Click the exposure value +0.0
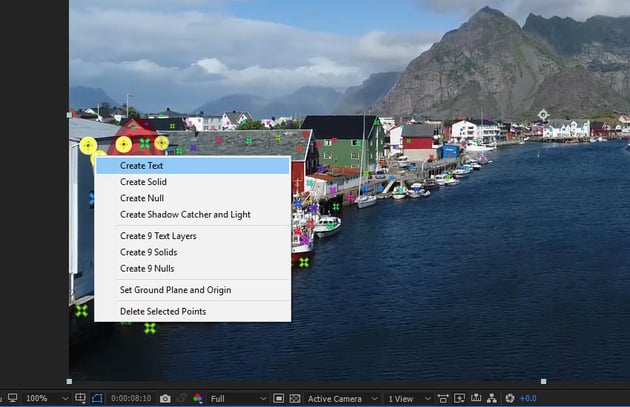Viewport: 630px width, 407px height. click(527, 399)
